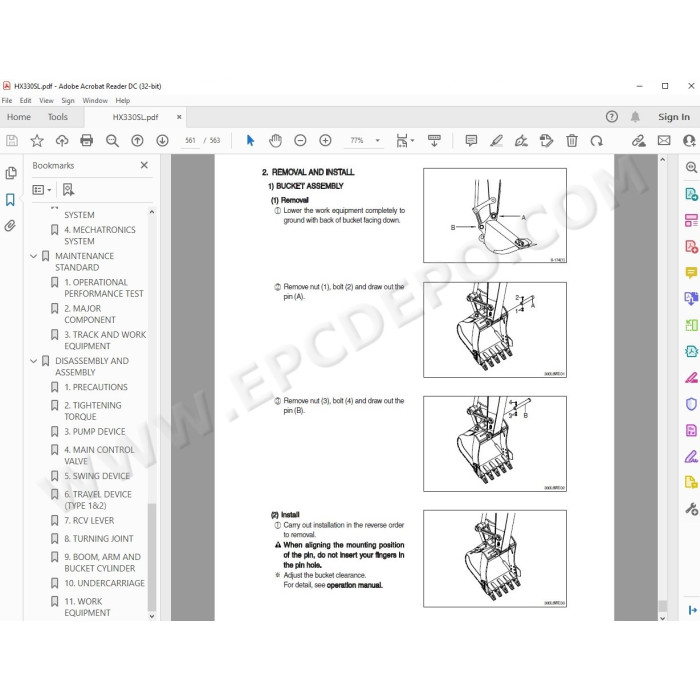Send file by email envelope icon
This screenshot has height=700, width=700.
point(664,141)
